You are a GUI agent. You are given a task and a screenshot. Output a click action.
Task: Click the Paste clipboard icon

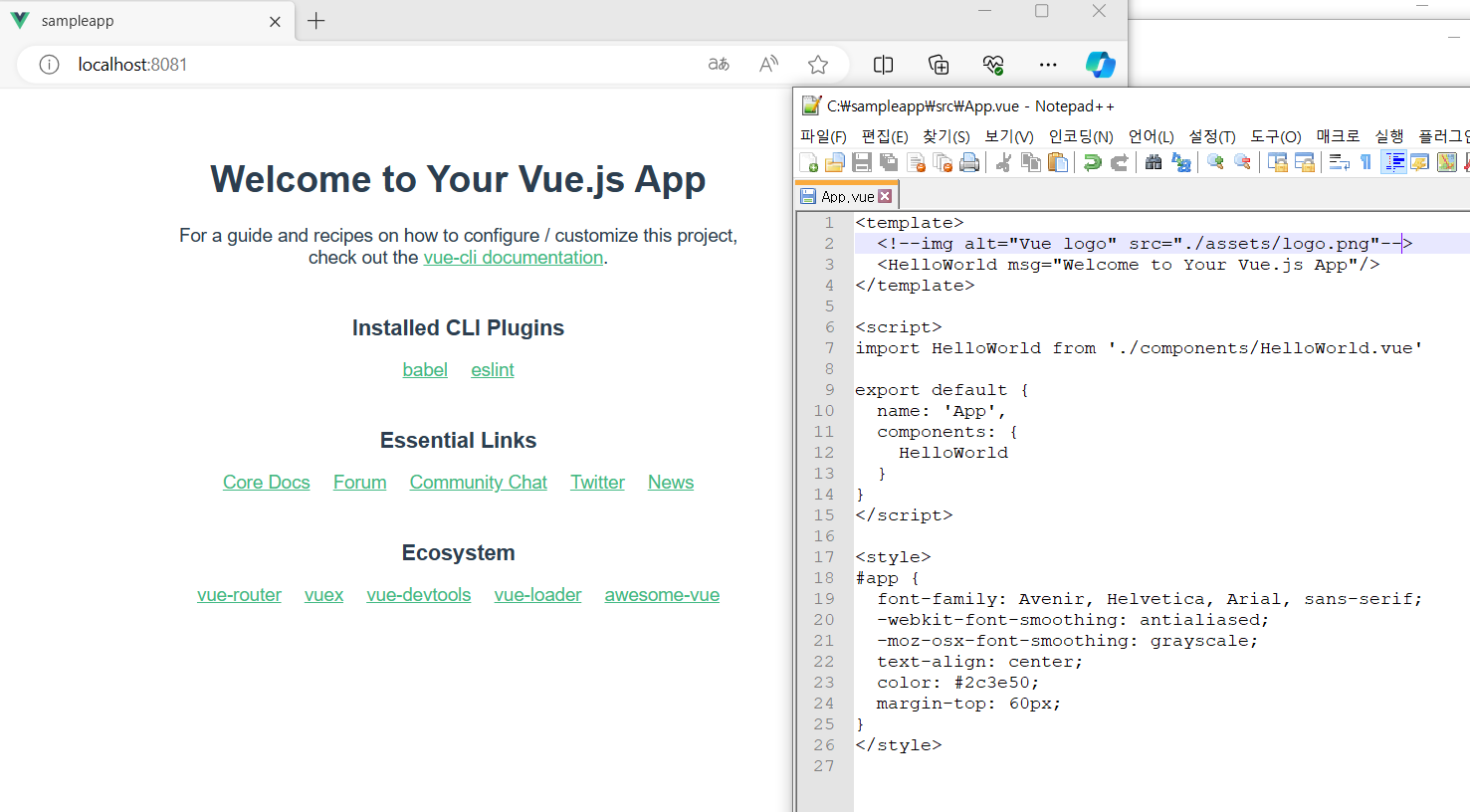[x=1058, y=162]
